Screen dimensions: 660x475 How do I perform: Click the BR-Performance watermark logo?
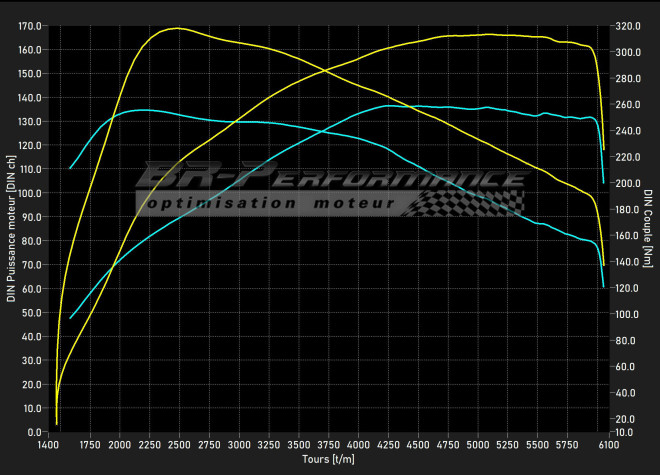[330, 180]
